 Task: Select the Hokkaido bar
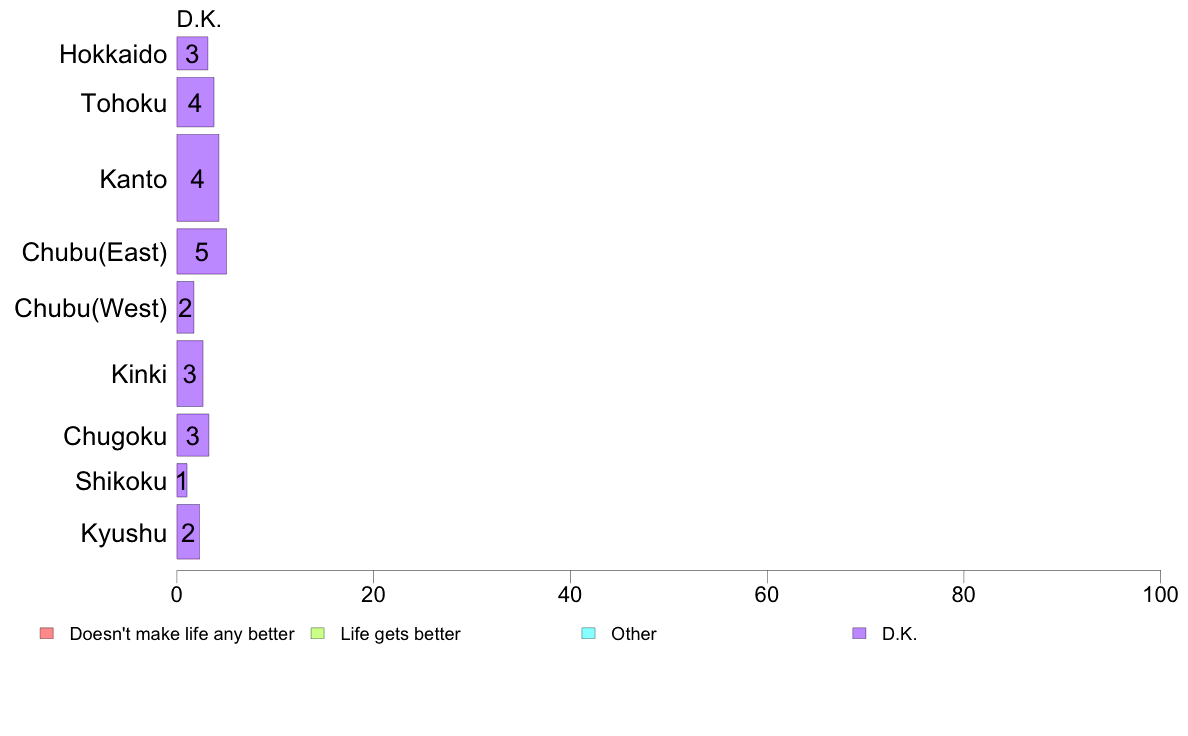(x=192, y=54)
